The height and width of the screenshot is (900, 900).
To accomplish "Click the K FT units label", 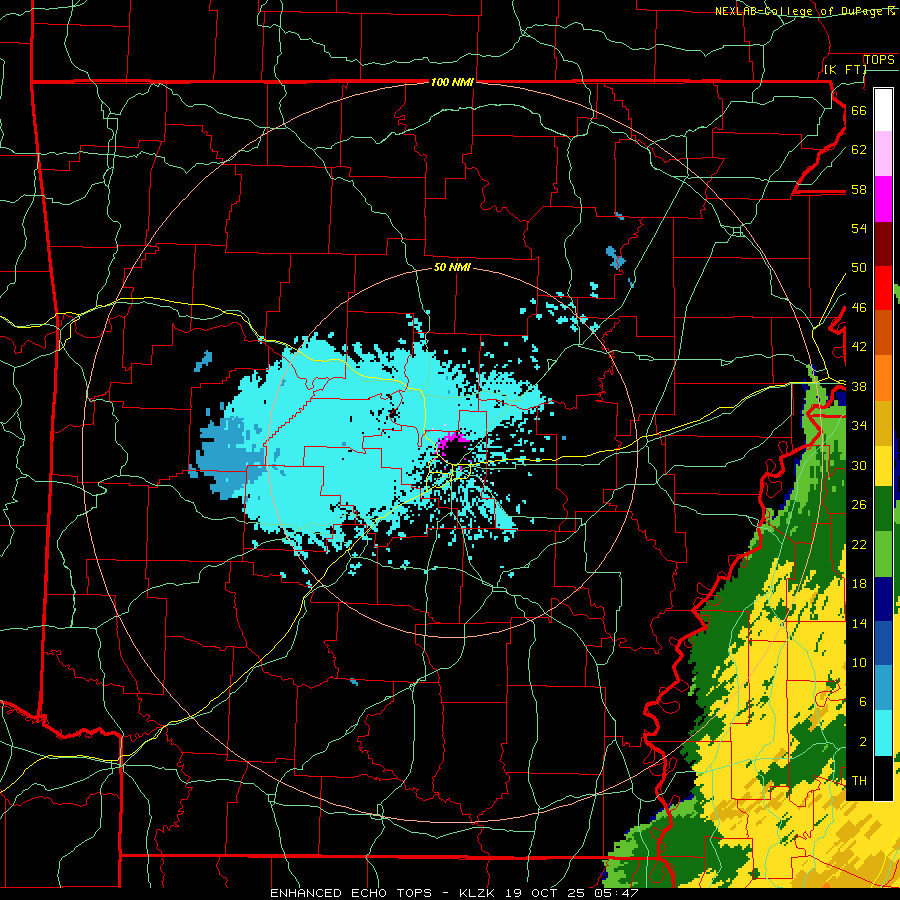I will (845, 69).
